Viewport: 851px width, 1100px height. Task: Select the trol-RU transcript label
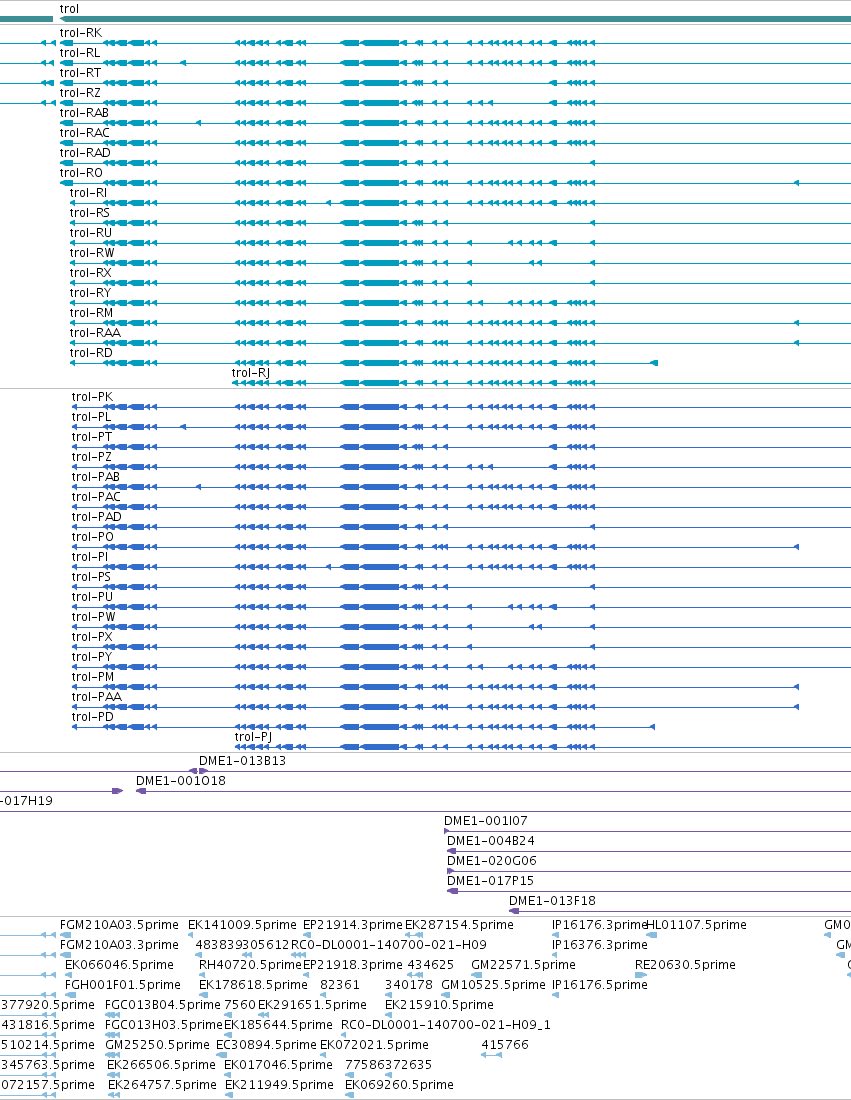(x=91, y=233)
